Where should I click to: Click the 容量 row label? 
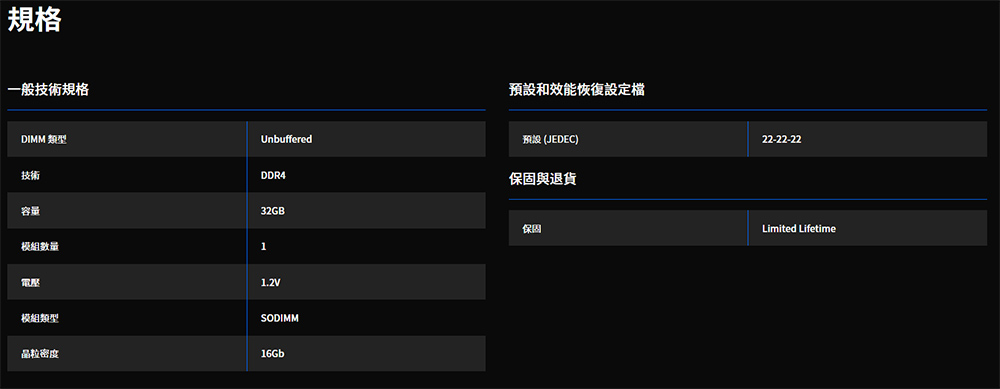[x=31, y=211]
